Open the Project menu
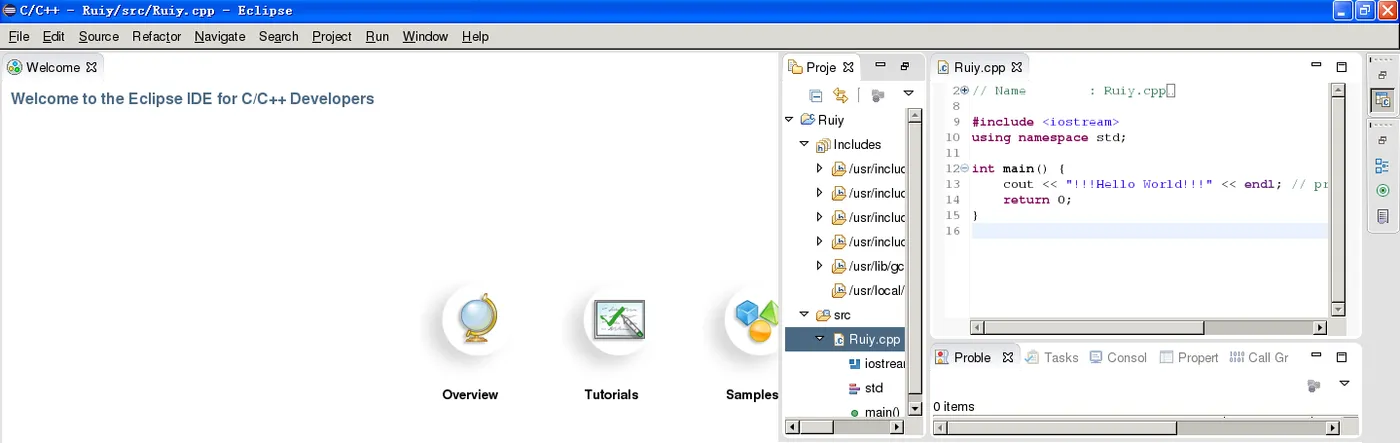Screen dimensions: 1400x443 [x=332, y=36]
